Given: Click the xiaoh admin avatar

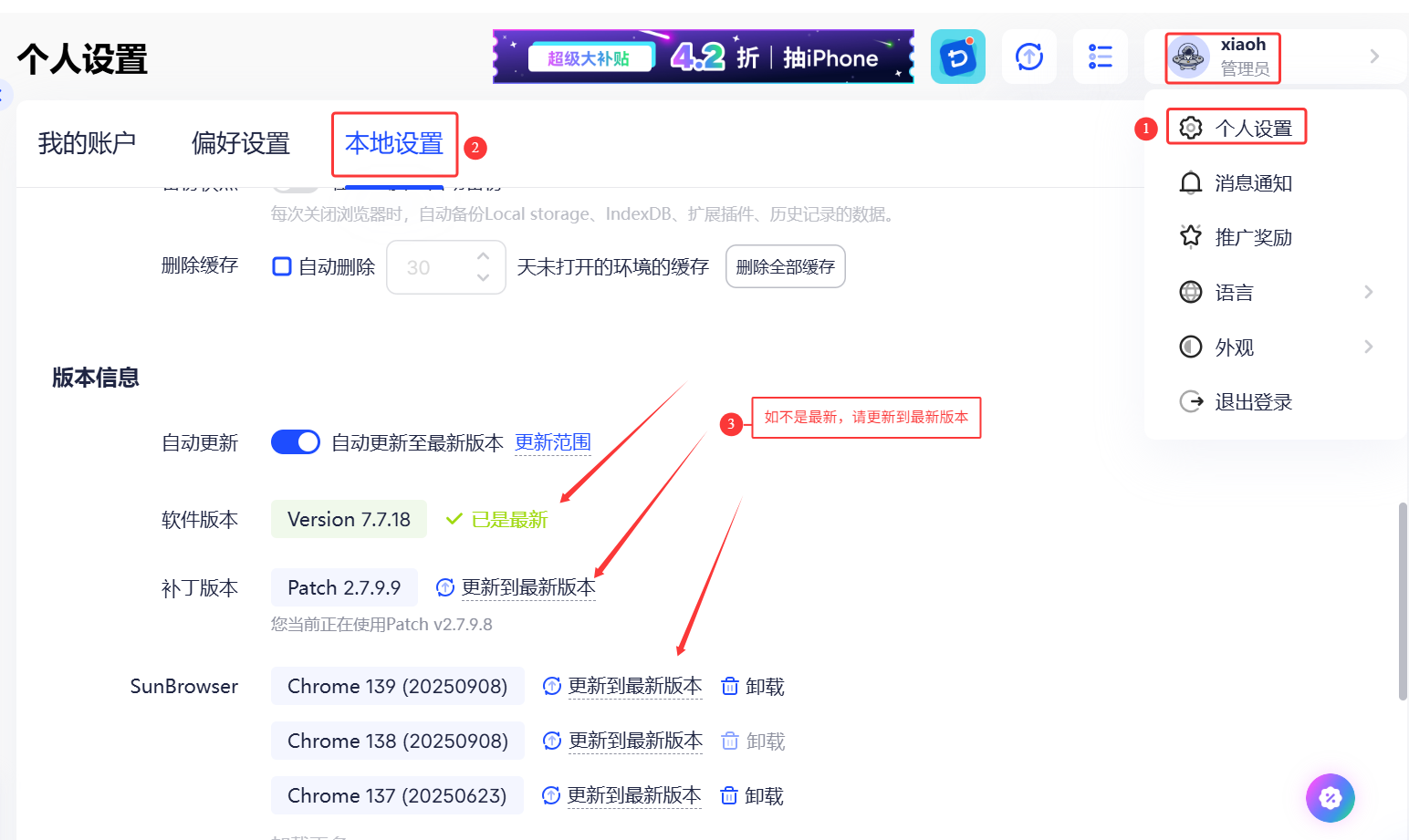Looking at the screenshot, I should 1188,57.
